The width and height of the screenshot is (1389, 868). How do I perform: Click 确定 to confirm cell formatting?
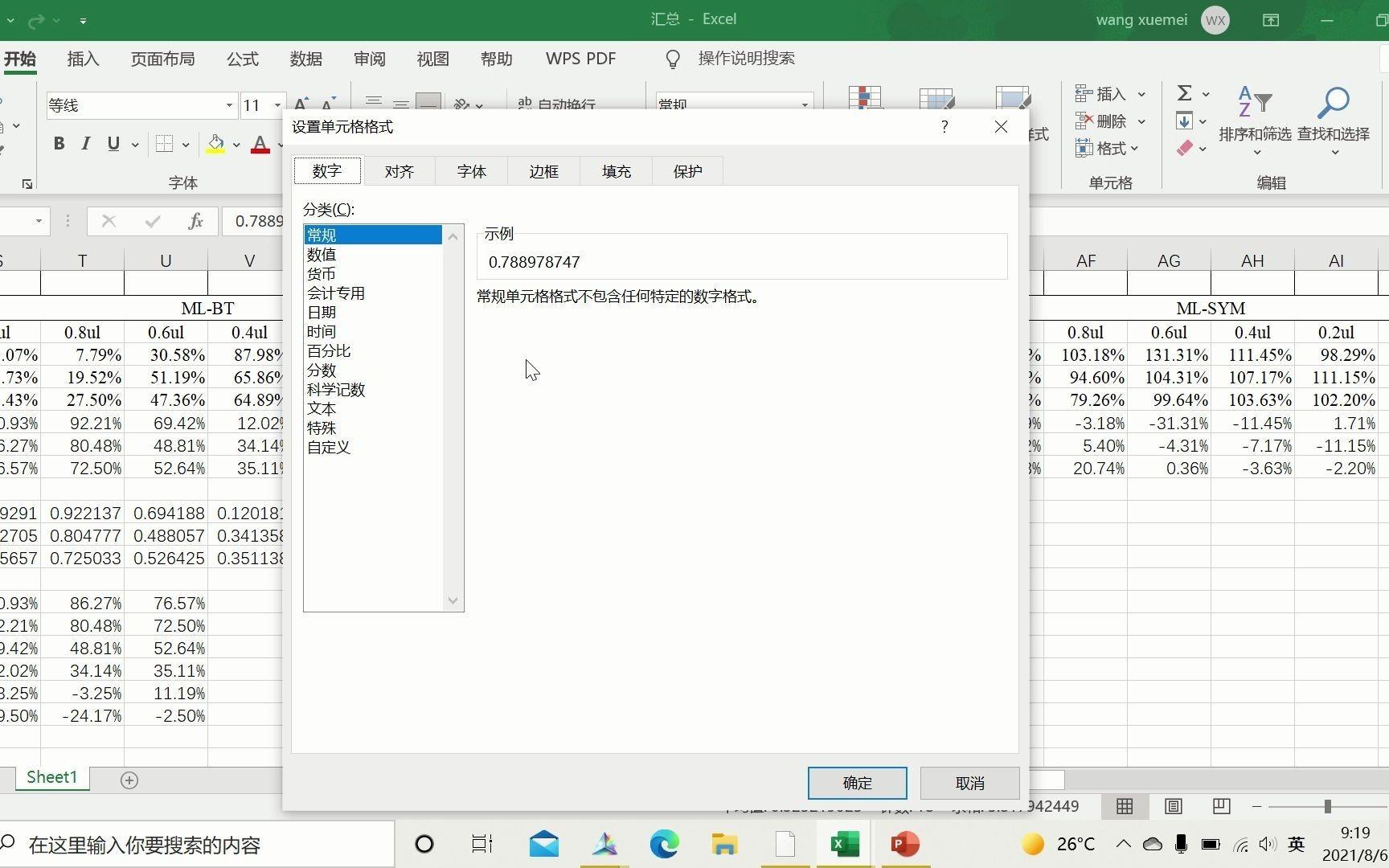[x=857, y=782]
